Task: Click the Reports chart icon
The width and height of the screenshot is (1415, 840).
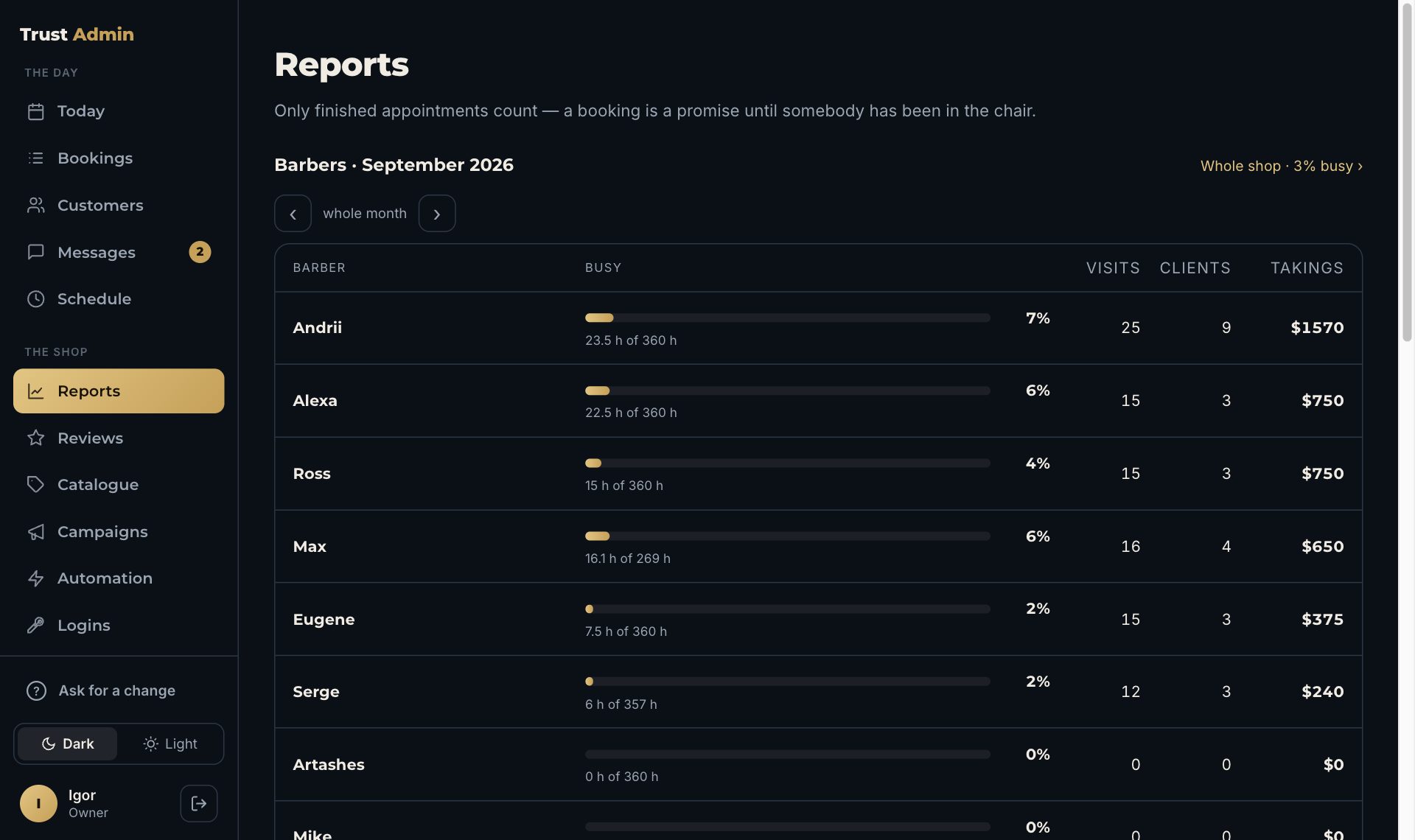Action: [x=35, y=391]
